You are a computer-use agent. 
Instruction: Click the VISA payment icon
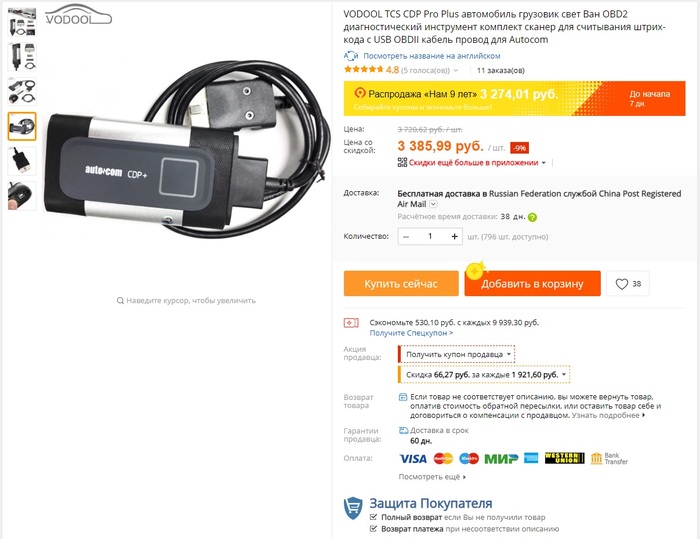[413, 459]
